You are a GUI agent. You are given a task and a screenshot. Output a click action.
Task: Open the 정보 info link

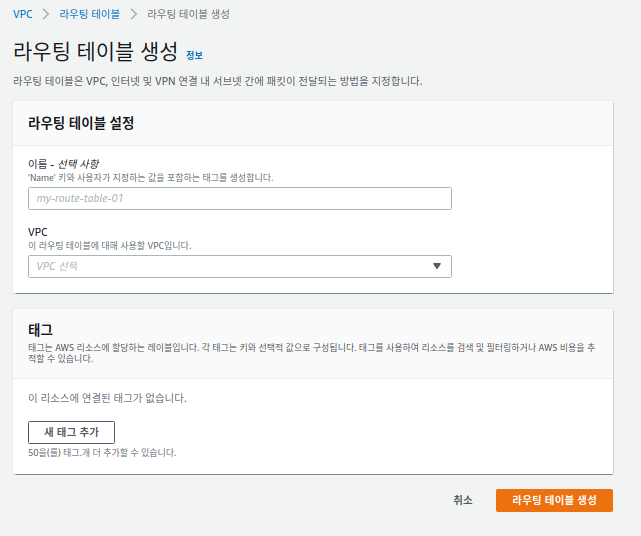point(195,55)
